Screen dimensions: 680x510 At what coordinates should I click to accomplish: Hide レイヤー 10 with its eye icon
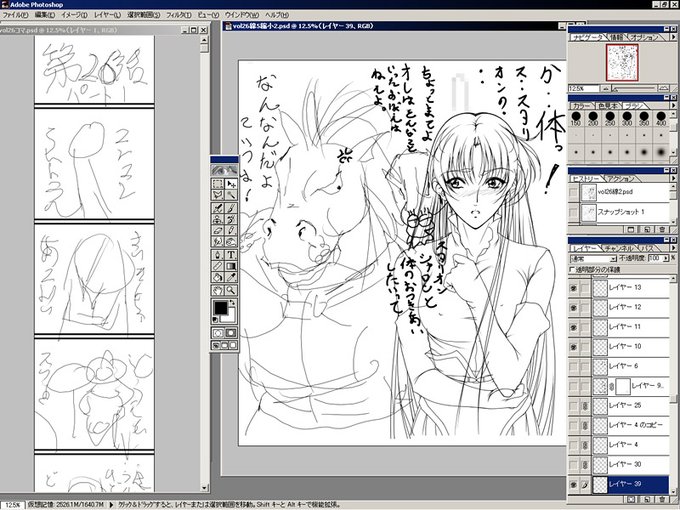573,347
